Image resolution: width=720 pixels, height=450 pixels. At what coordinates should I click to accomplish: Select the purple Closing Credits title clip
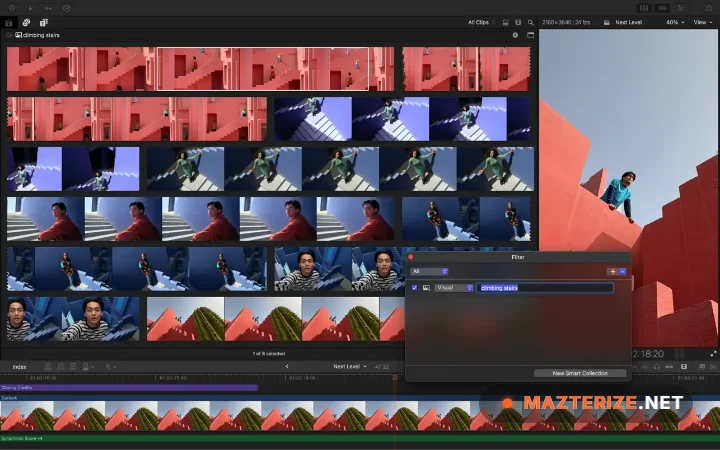[129, 388]
